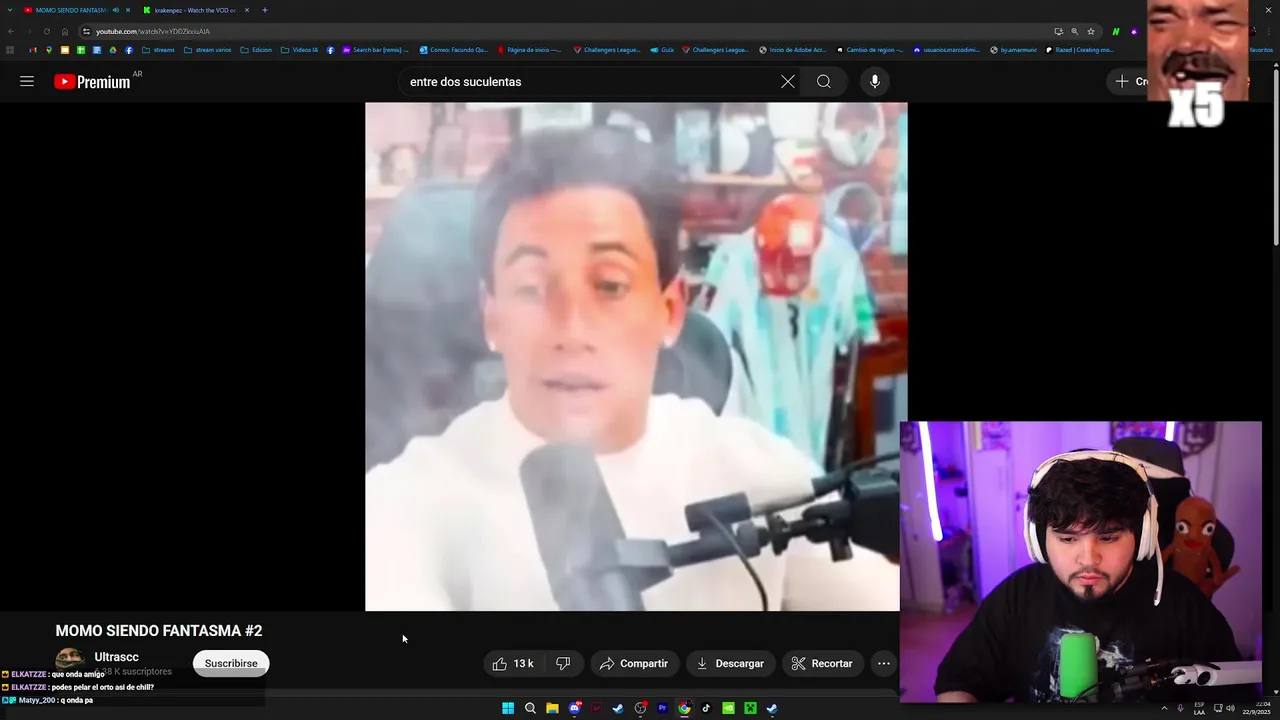
Task: Open the "stream varios" bookmark folder
Action: tap(208, 50)
